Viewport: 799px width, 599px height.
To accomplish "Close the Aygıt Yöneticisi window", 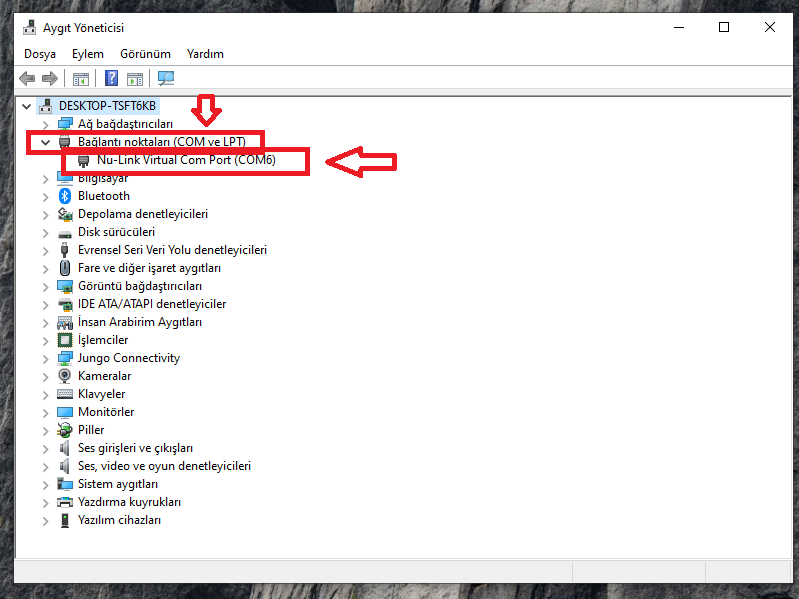I will pyautogui.click(x=769, y=28).
